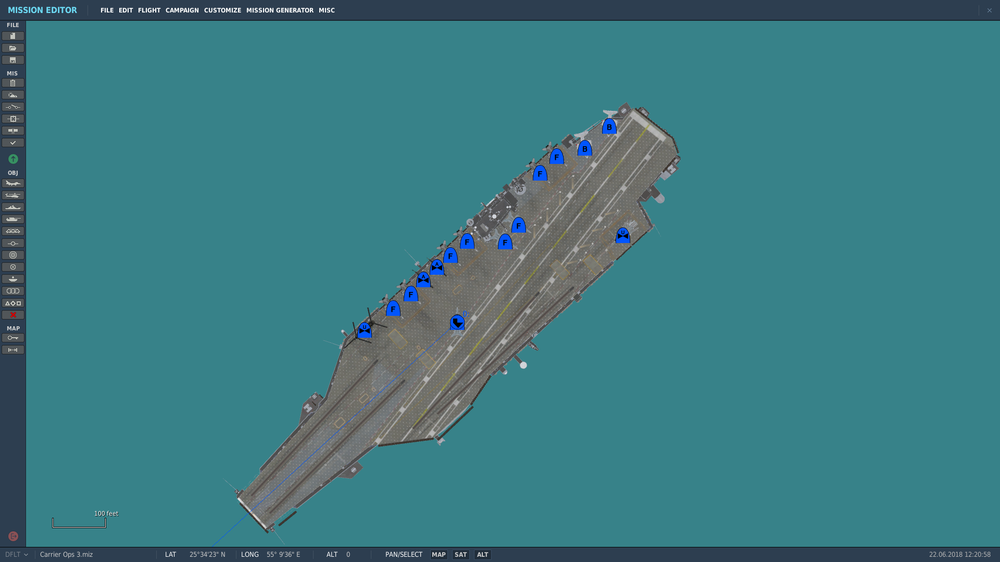Switch to MAP view mode
The image size is (1000, 562).
[439, 554]
